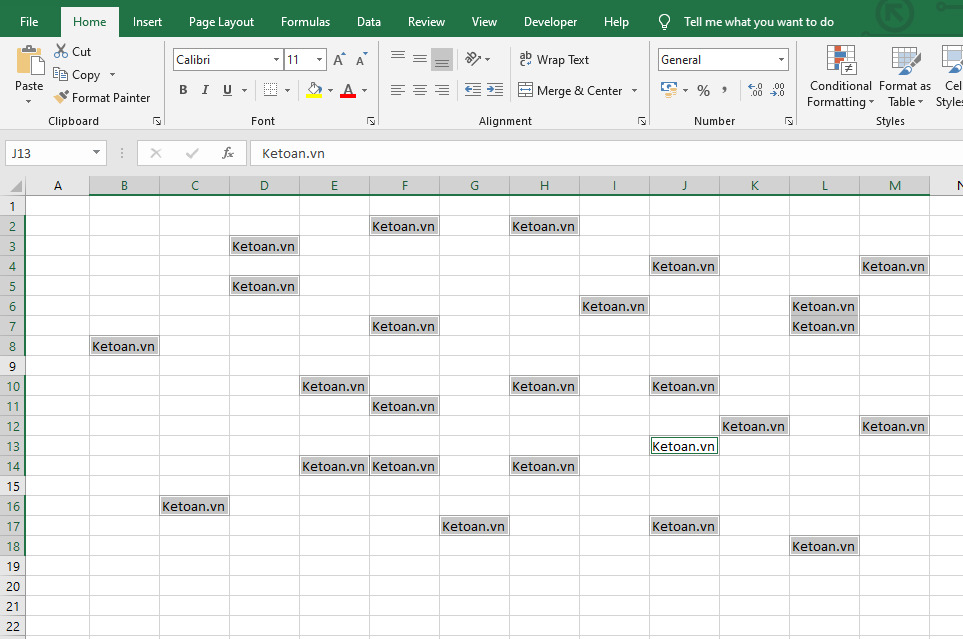
Task: Click the Name Box showing J13
Action: (47, 153)
